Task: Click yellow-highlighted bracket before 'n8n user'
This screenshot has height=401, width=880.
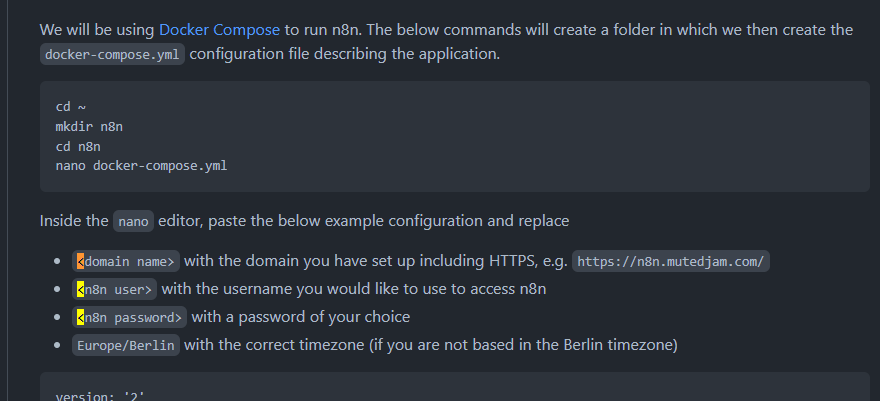Action: [80, 290]
